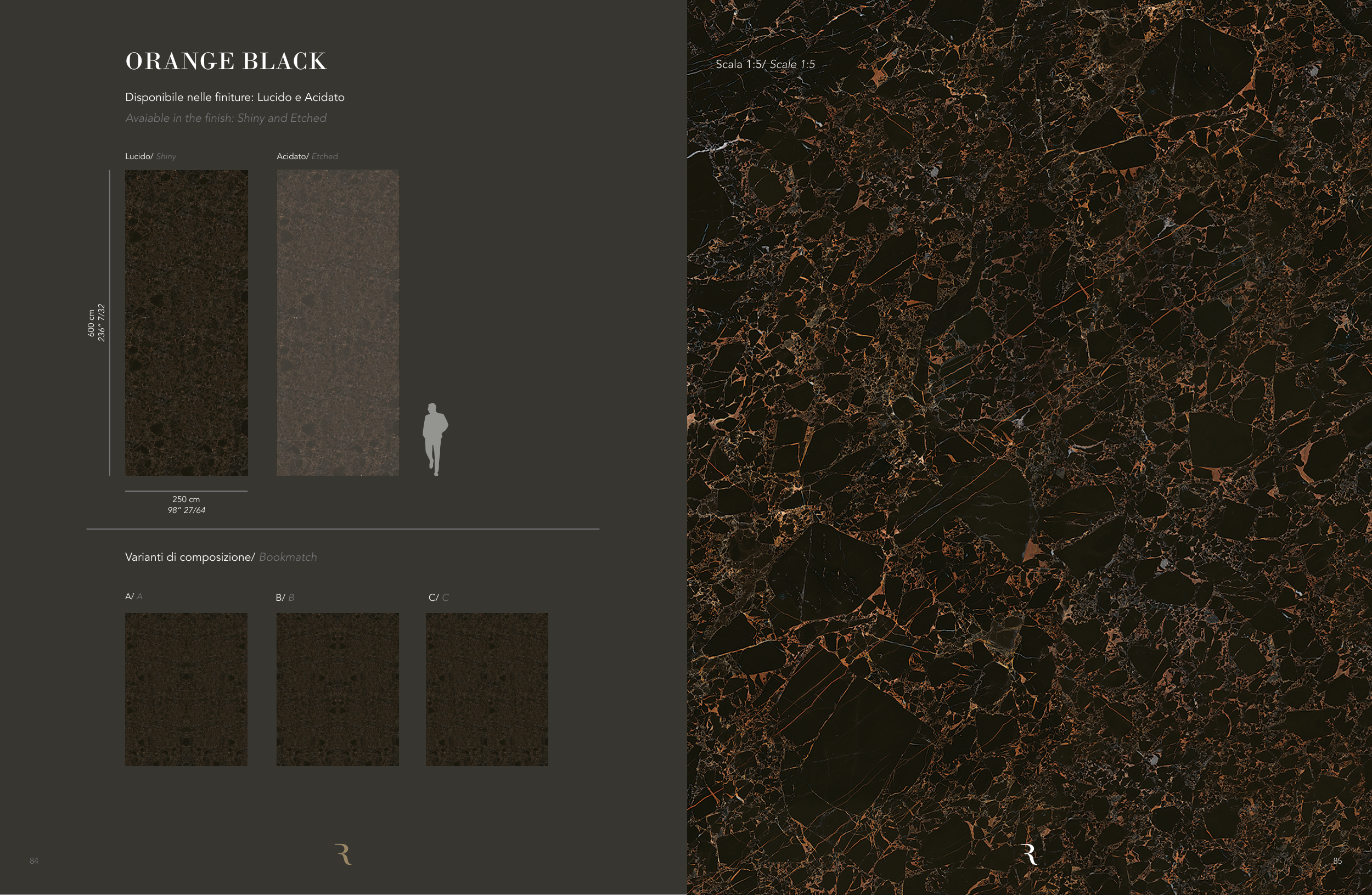Click the ORANGE BLACK title heading
This screenshot has height=895, width=1372.
point(226,61)
